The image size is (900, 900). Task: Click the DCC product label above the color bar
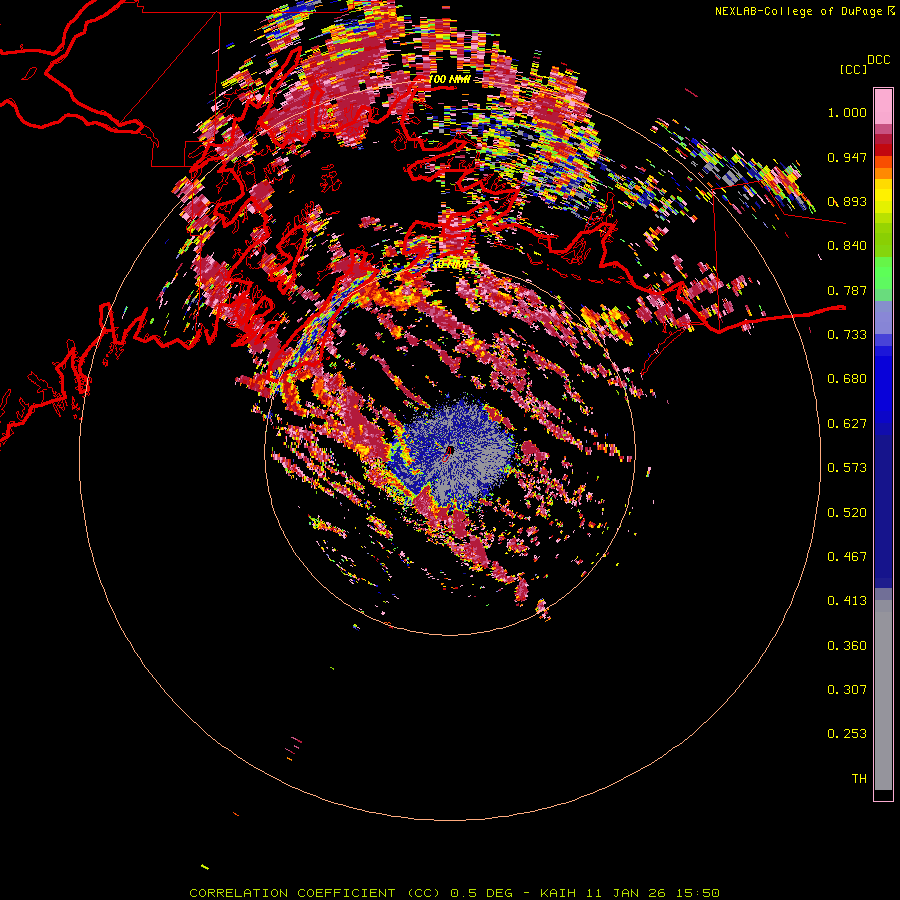tap(878, 60)
